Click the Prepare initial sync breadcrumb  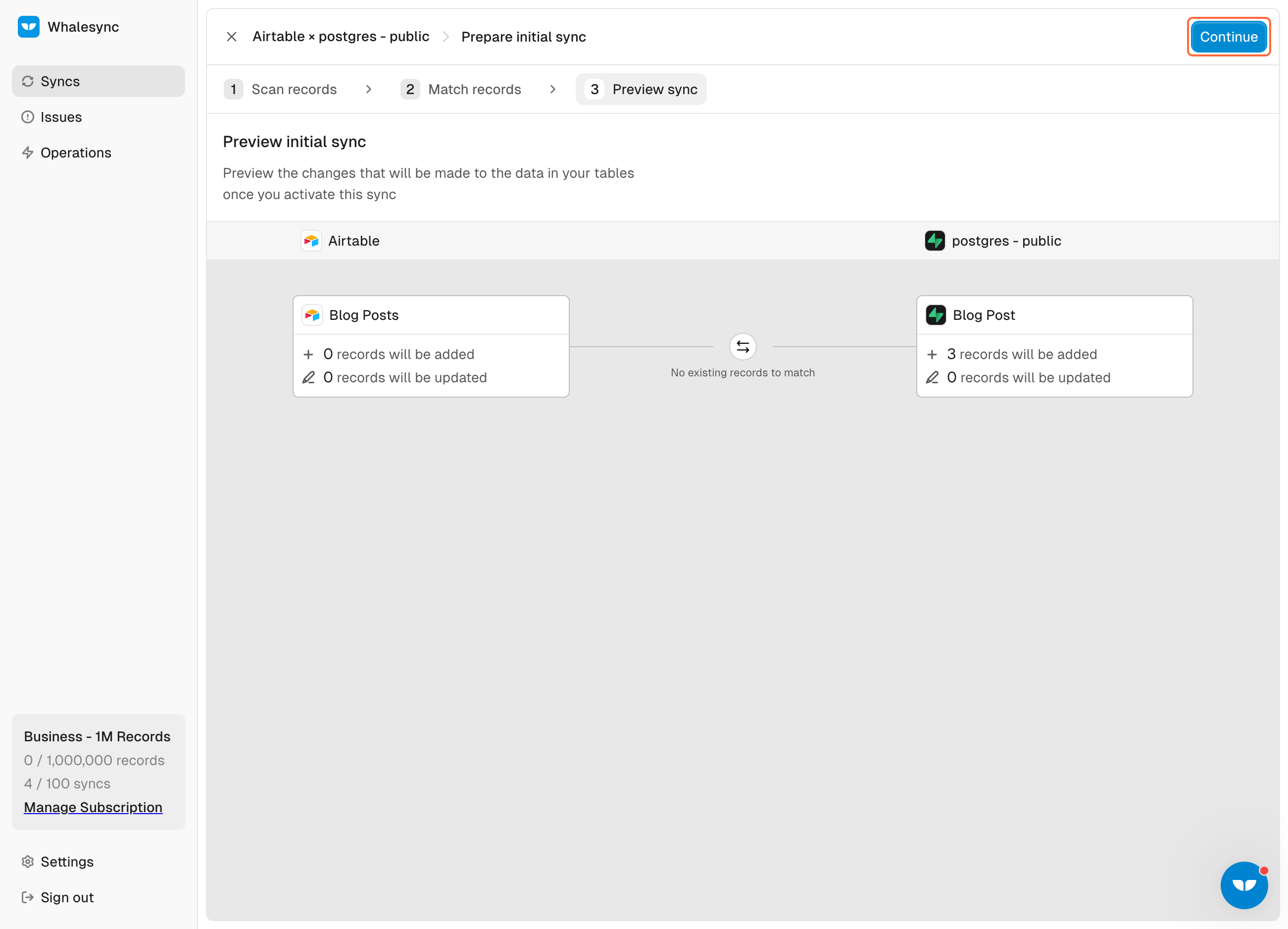(524, 37)
